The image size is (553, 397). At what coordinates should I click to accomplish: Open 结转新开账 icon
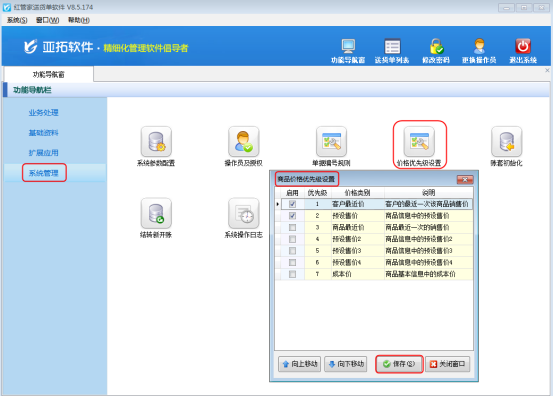(x=156, y=213)
